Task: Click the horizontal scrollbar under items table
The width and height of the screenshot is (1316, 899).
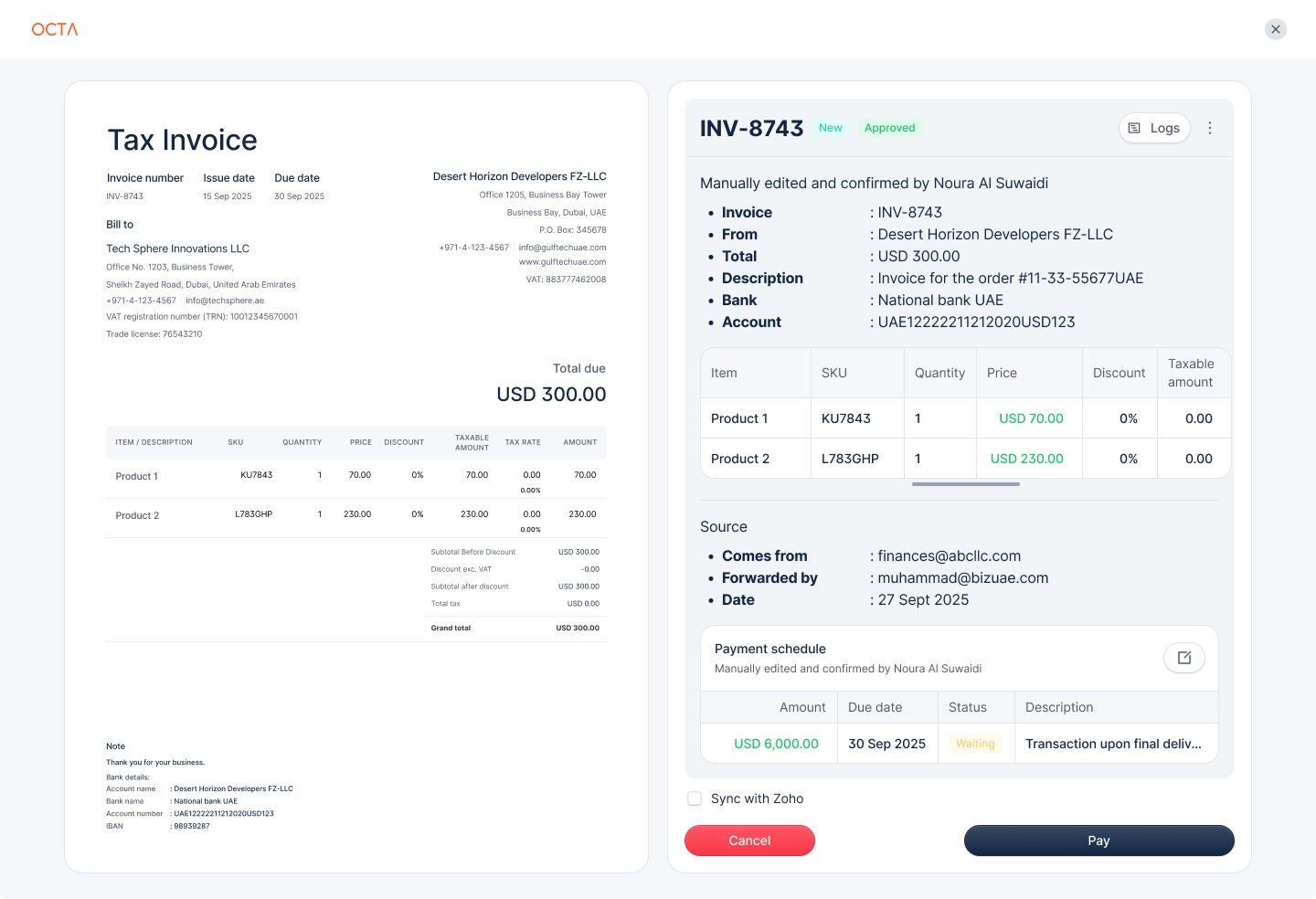Action: click(966, 484)
